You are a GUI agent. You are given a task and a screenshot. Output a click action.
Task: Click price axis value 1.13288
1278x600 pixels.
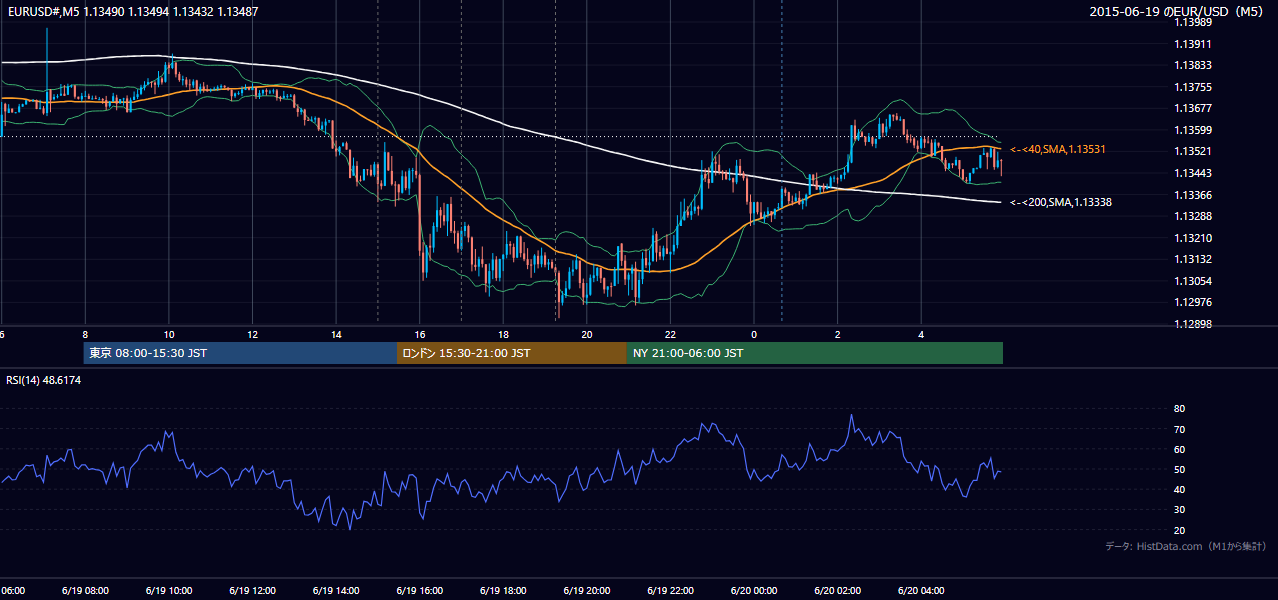[x=1192, y=216]
